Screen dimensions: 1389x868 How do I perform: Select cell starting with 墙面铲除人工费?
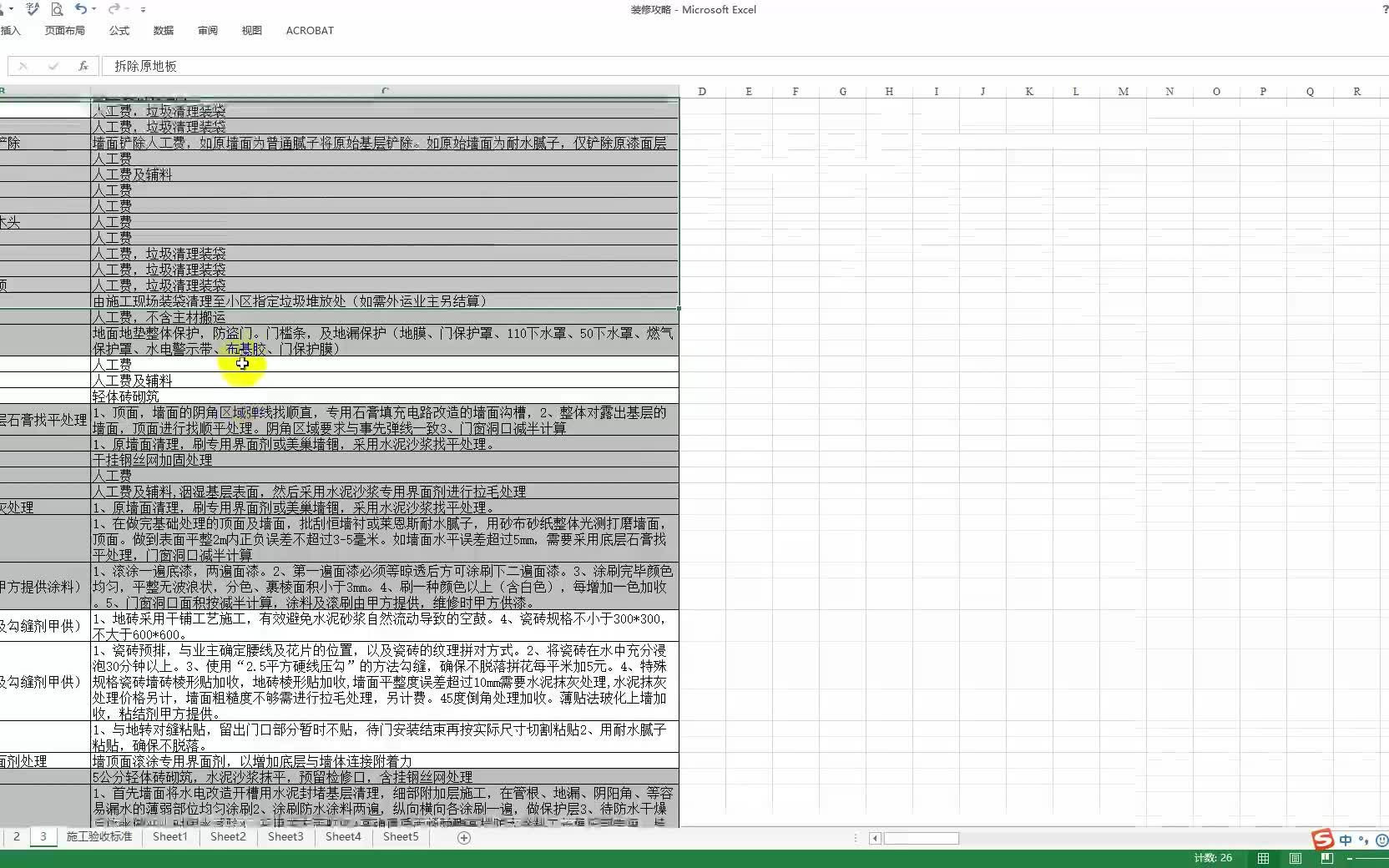coord(385,143)
